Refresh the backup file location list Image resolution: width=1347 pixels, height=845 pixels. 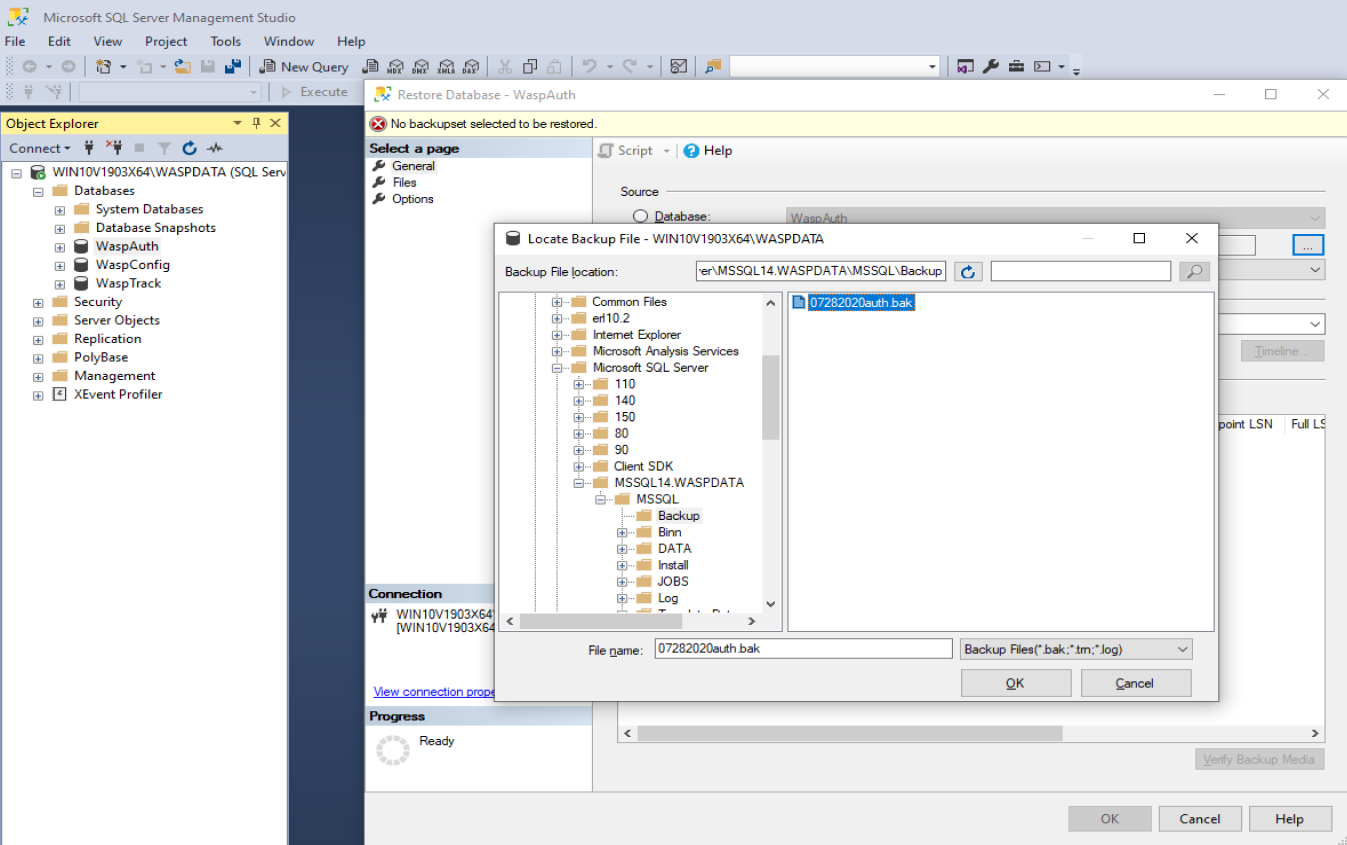[x=968, y=271]
